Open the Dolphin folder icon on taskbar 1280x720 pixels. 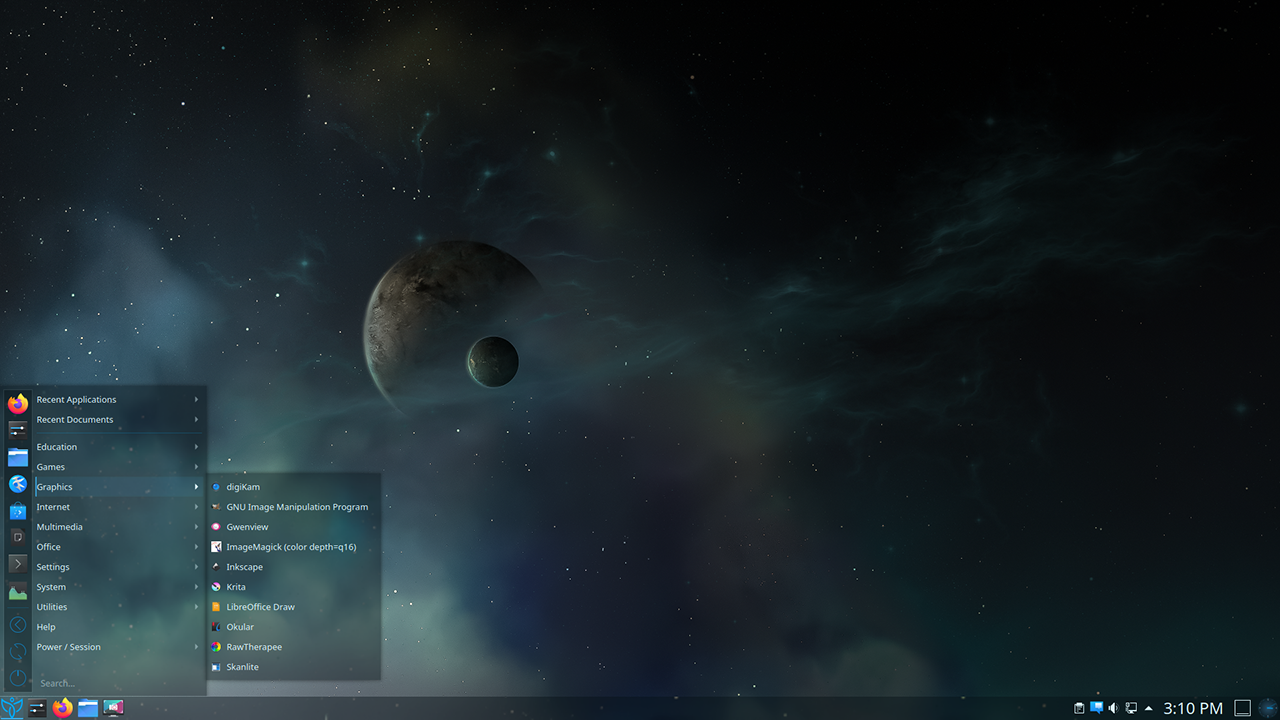tap(88, 708)
